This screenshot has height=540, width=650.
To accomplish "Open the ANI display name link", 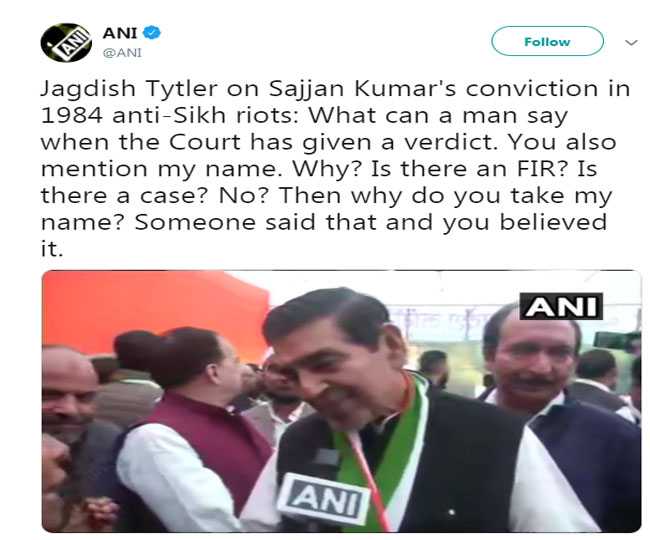I will (120, 33).
